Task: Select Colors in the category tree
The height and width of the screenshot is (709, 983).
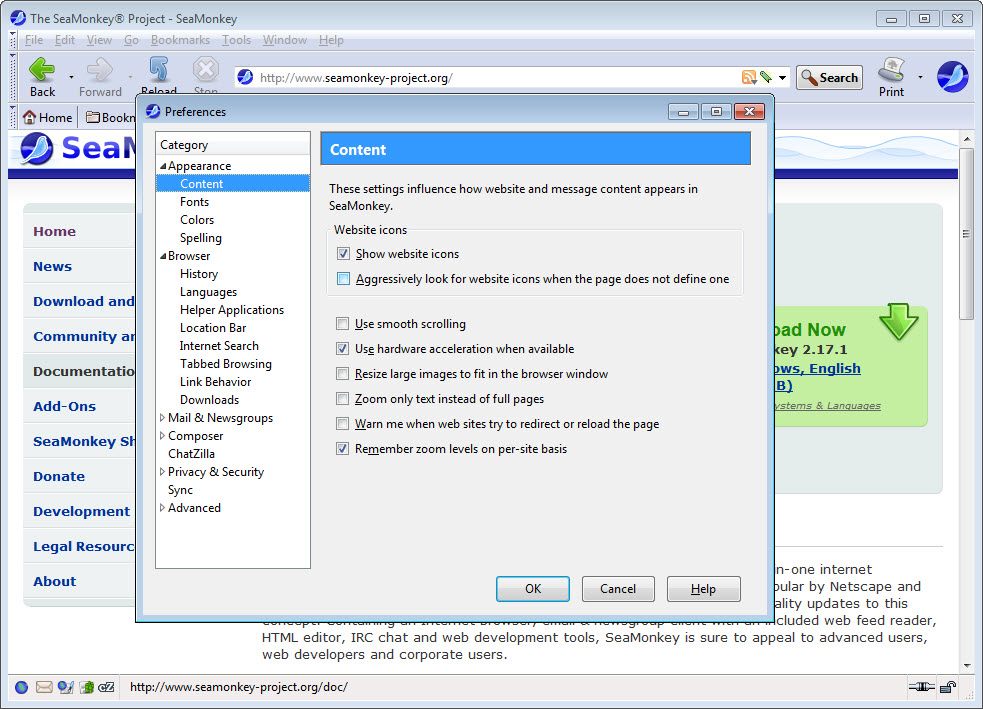Action: click(197, 220)
